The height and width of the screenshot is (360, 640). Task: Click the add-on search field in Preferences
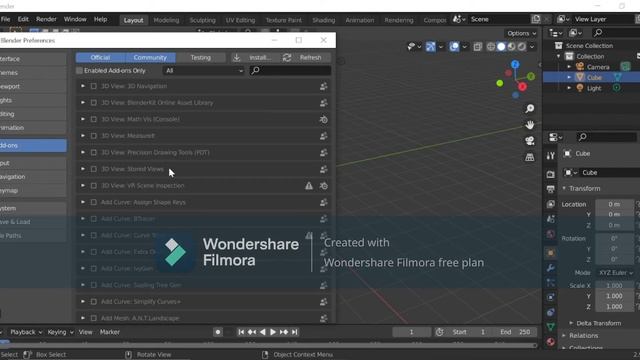coord(290,71)
